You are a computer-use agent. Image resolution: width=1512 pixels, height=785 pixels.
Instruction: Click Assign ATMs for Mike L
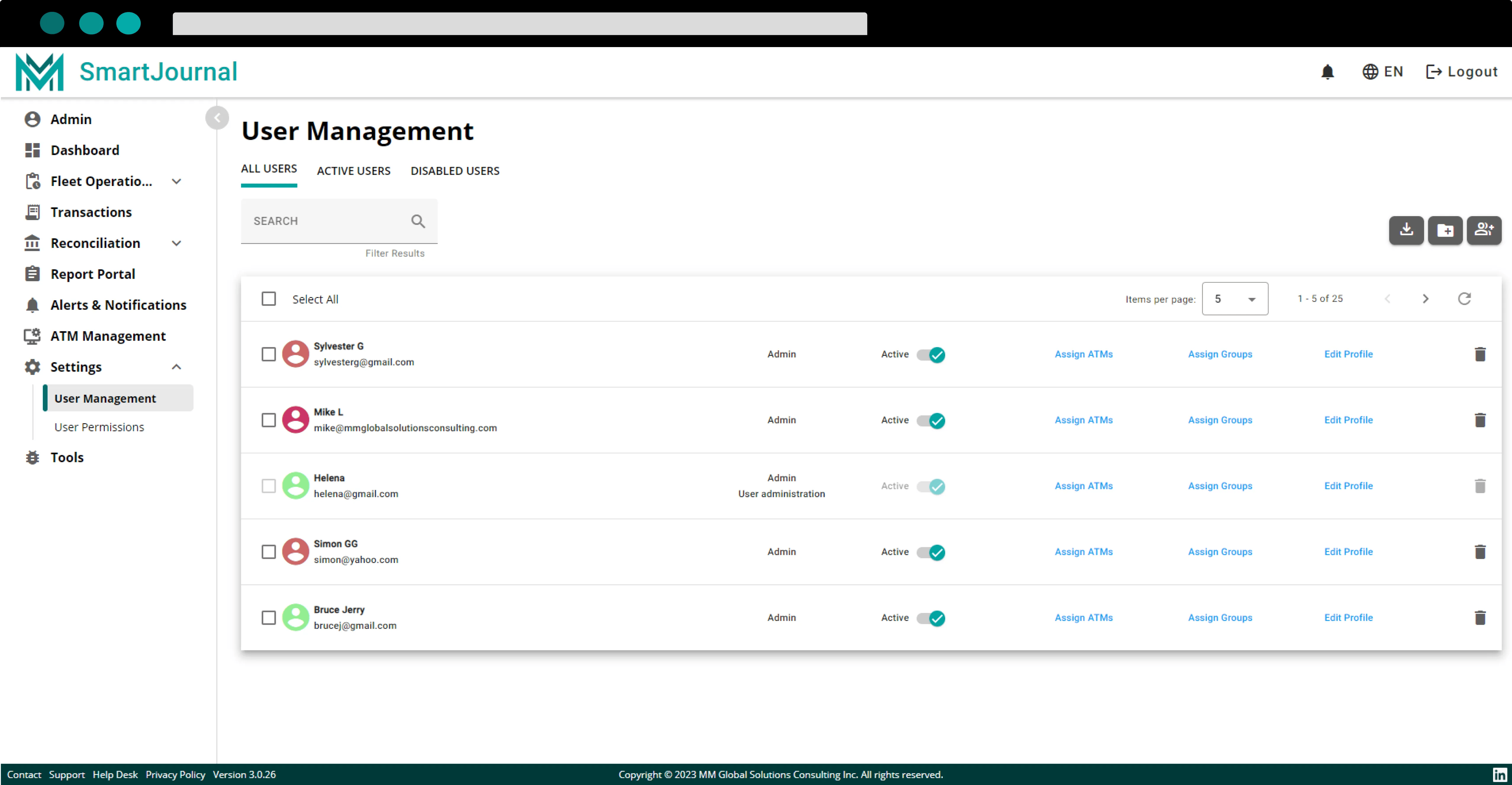pos(1083,420)
